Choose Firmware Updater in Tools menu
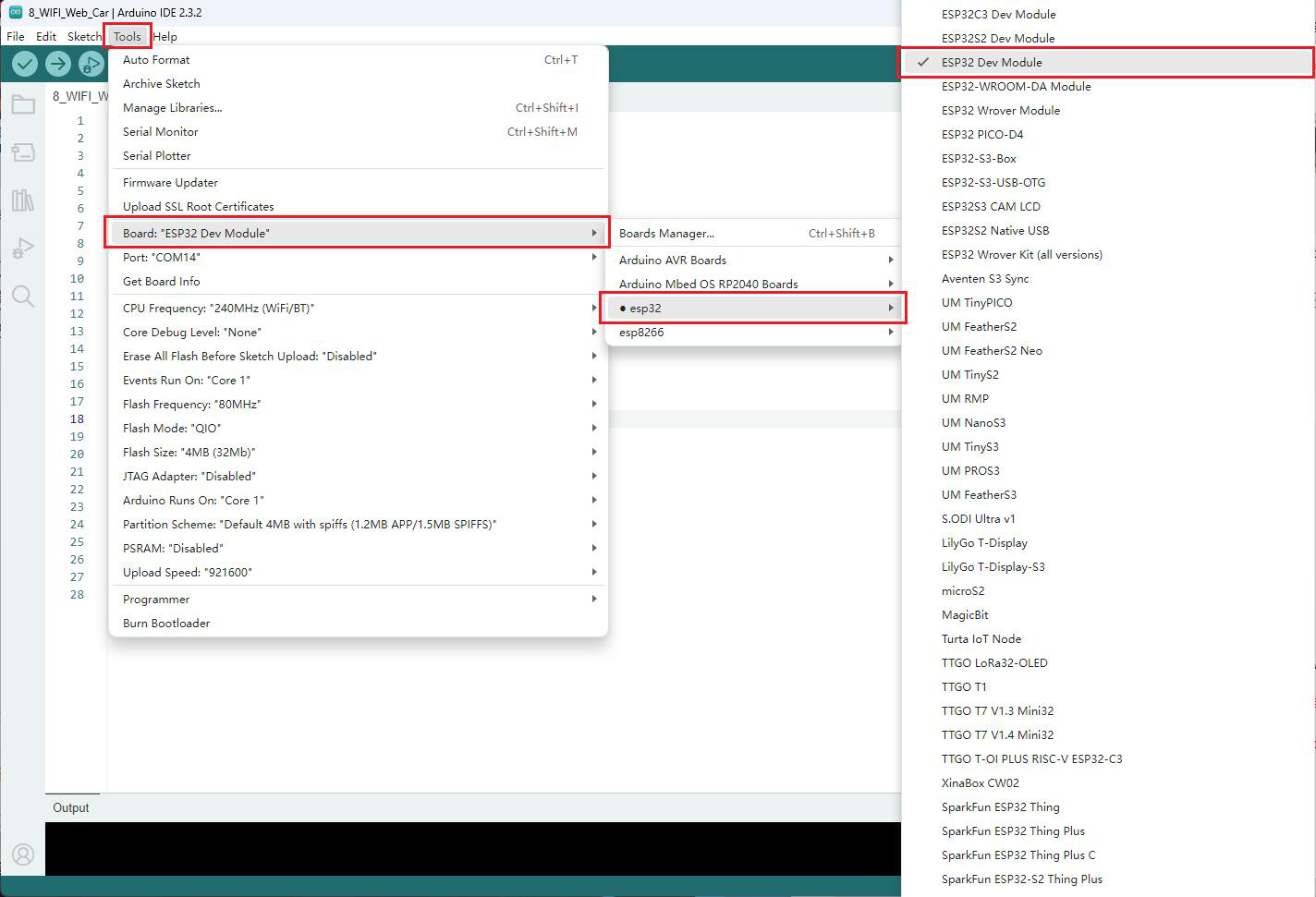 359,182
